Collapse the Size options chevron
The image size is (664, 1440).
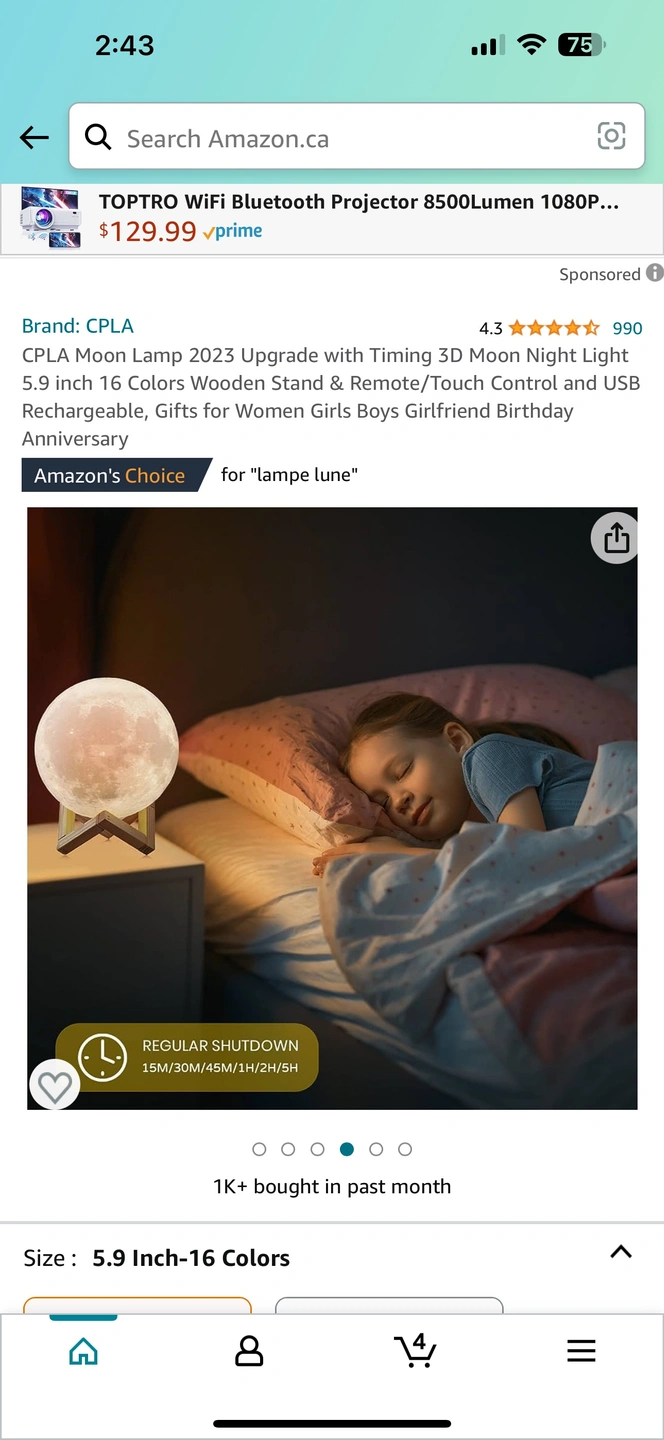tap(621, 1252)
